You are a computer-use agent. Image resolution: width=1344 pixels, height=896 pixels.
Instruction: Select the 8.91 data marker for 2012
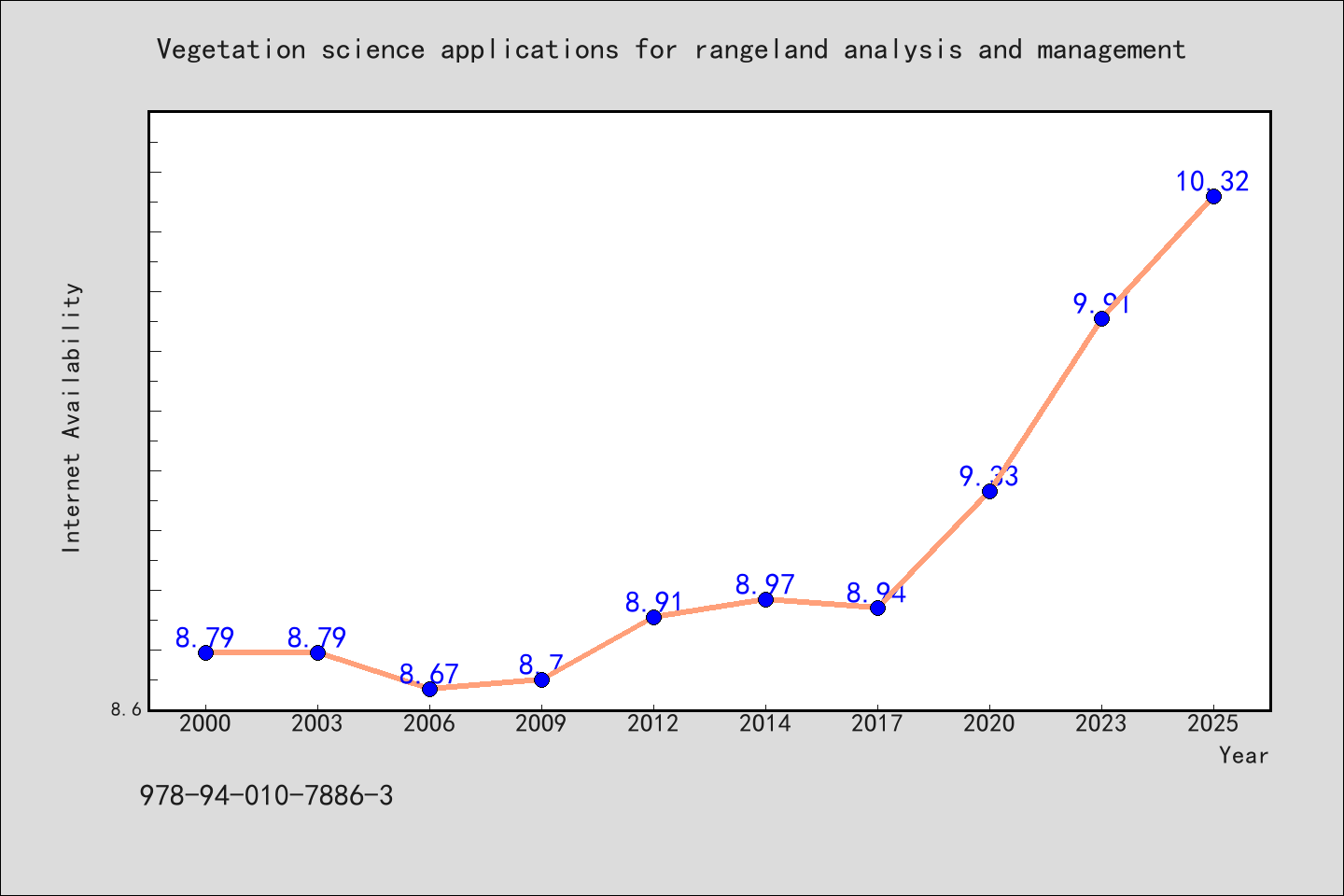point(653,617)
